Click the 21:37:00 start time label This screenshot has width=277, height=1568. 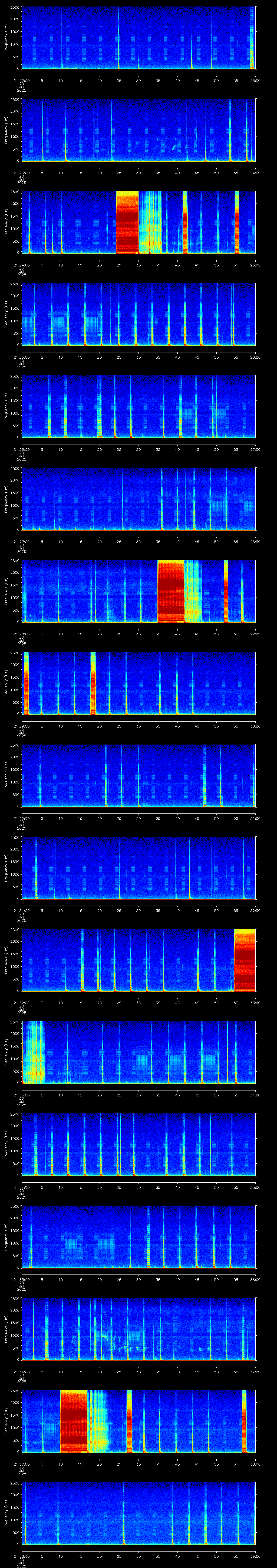click(21, 1464)
